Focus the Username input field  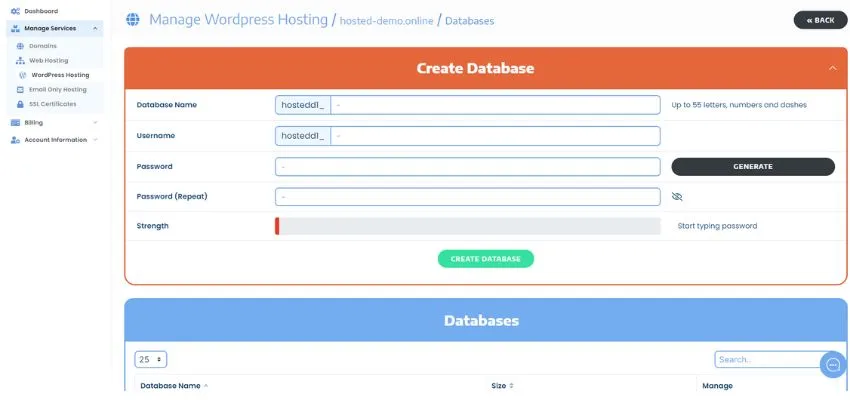495,136
